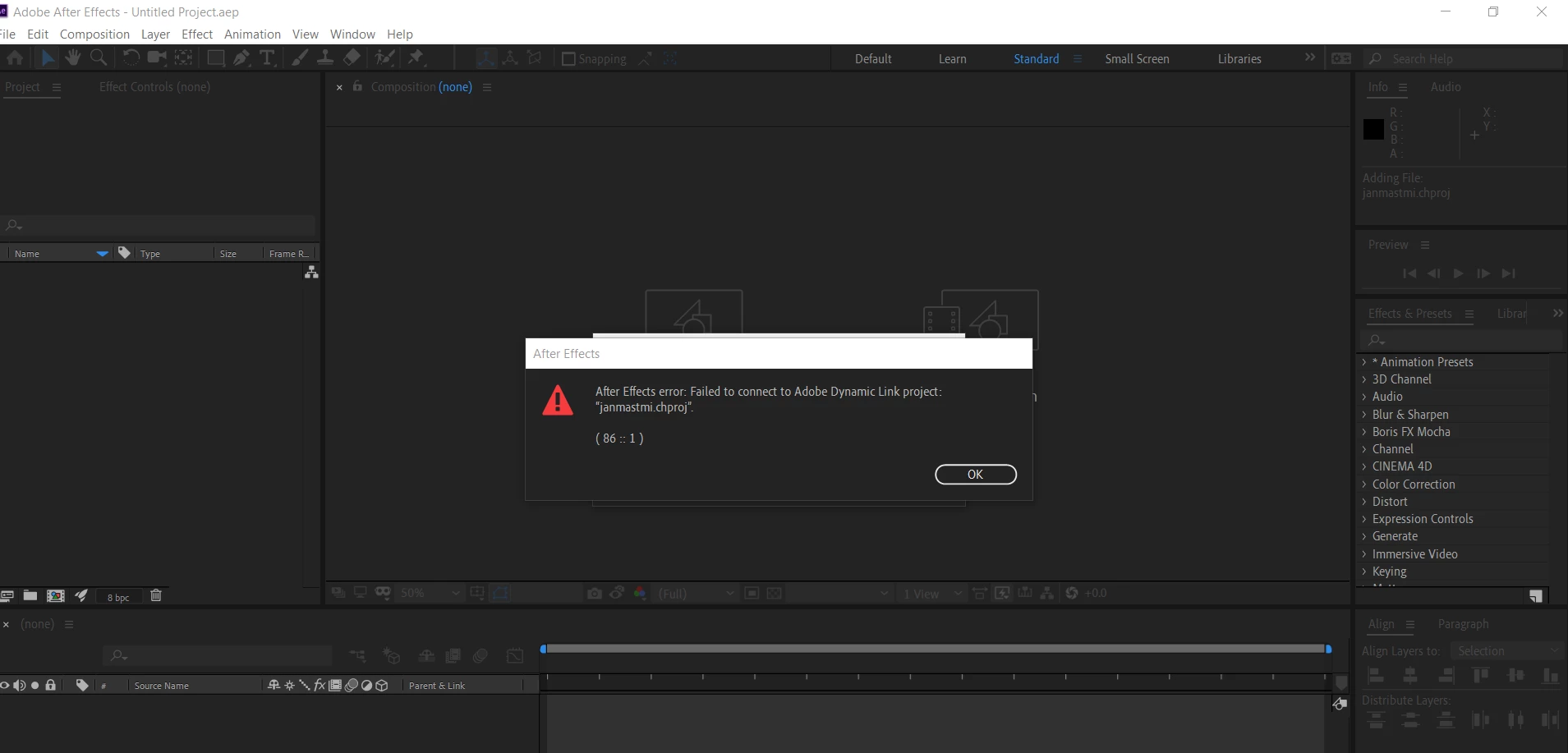1568x753 pixels.
Task: Click the World Axis Mode icon
Action: click(x=510, y=57)
